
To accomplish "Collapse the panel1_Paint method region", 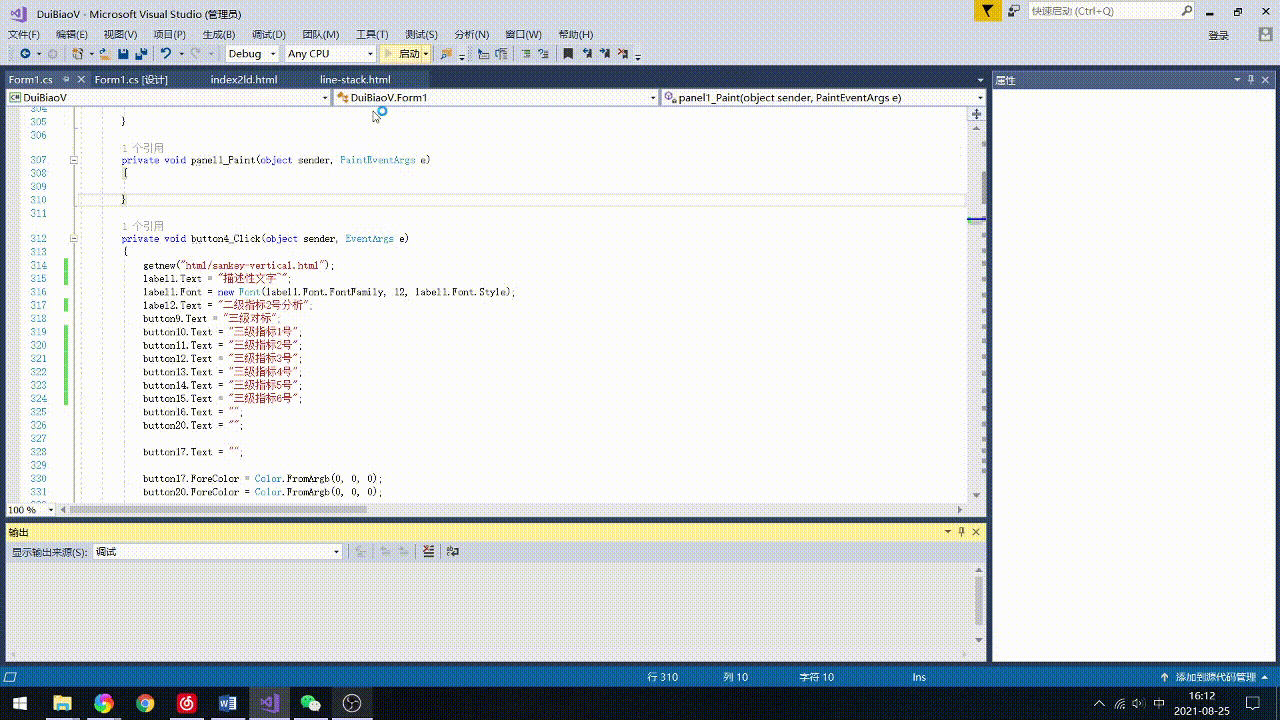I will coord(74,159).
